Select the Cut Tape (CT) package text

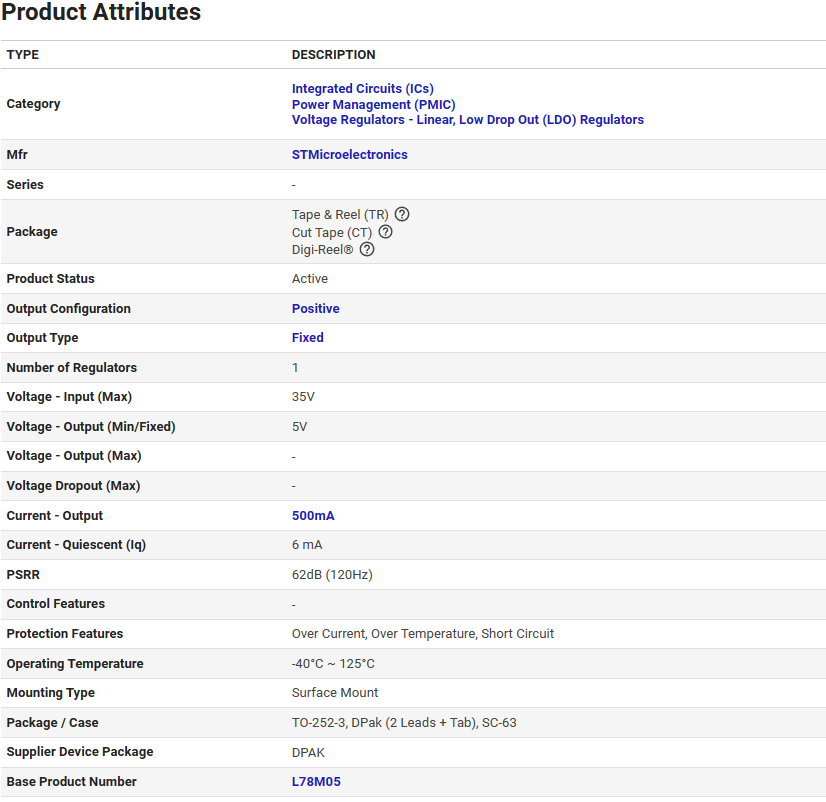pyautogui.click(x=331, y=233)
